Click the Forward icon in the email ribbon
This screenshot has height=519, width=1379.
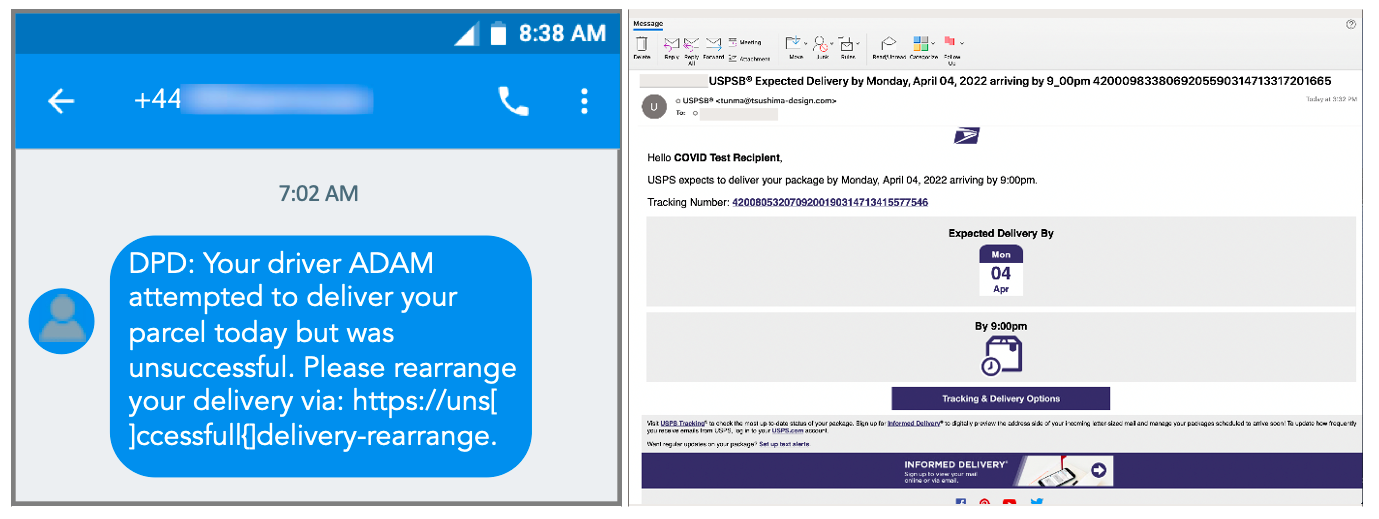(x=713, y=44)
